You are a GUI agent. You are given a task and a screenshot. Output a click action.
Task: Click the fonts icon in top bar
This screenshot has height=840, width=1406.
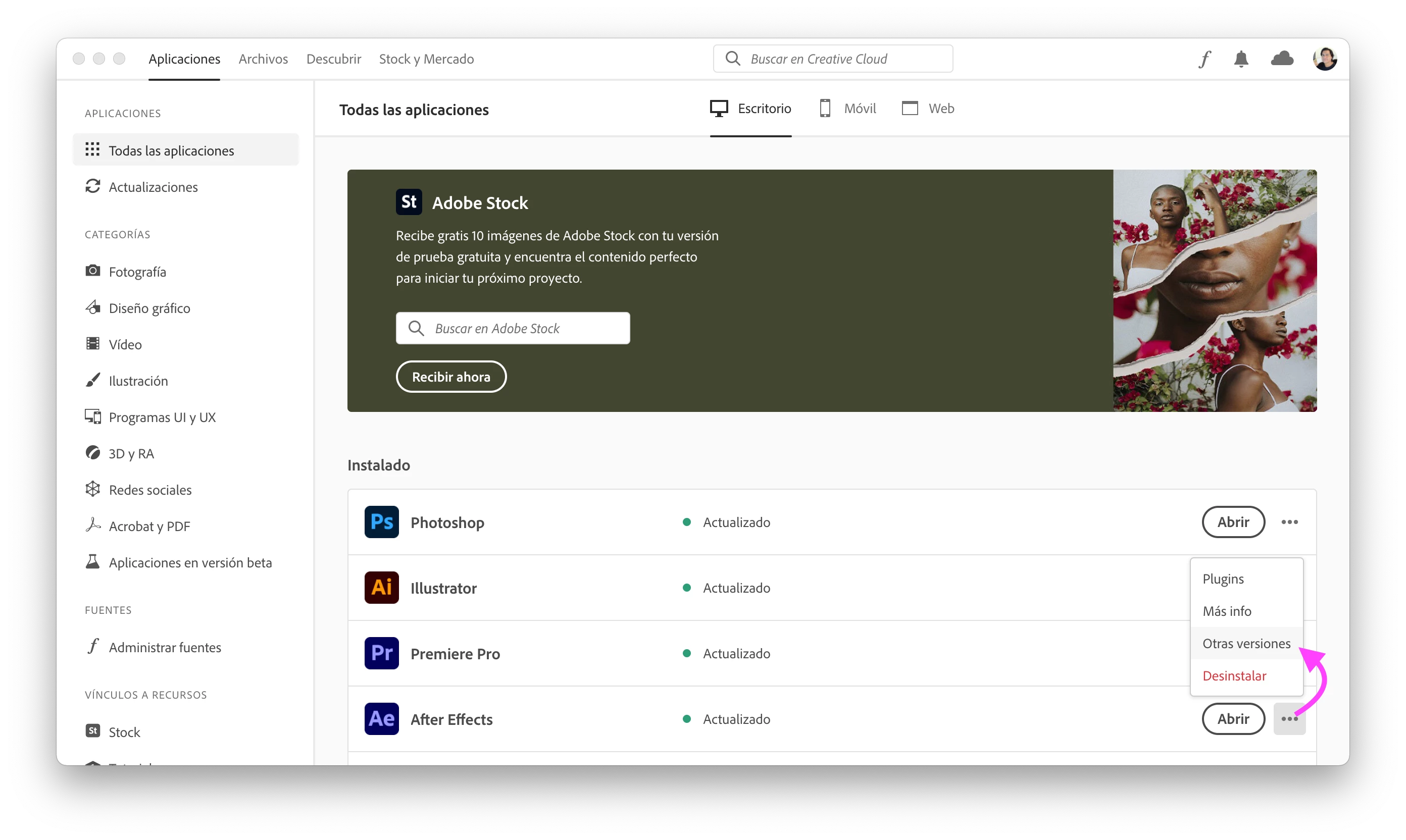1204,59
